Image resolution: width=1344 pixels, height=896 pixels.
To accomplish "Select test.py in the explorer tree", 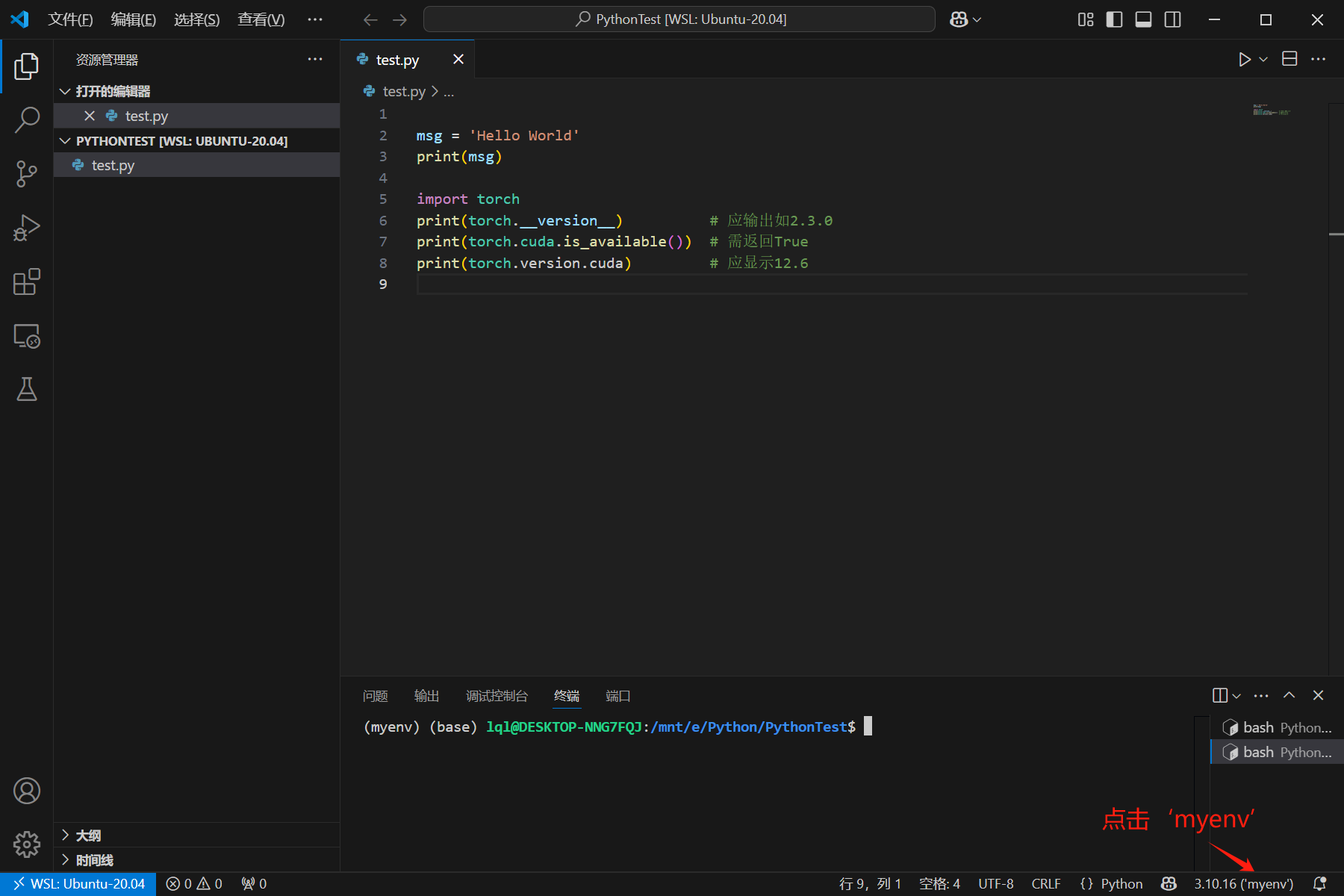I will click(x=113, y=165).
